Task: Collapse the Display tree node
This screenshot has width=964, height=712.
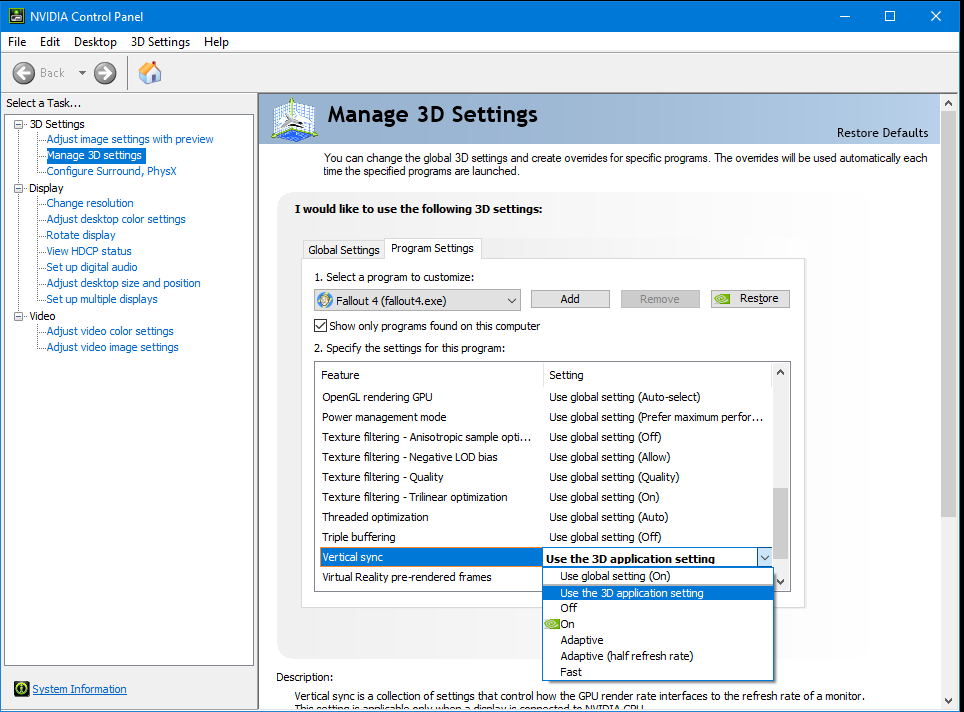Action: tap(19, 188)
